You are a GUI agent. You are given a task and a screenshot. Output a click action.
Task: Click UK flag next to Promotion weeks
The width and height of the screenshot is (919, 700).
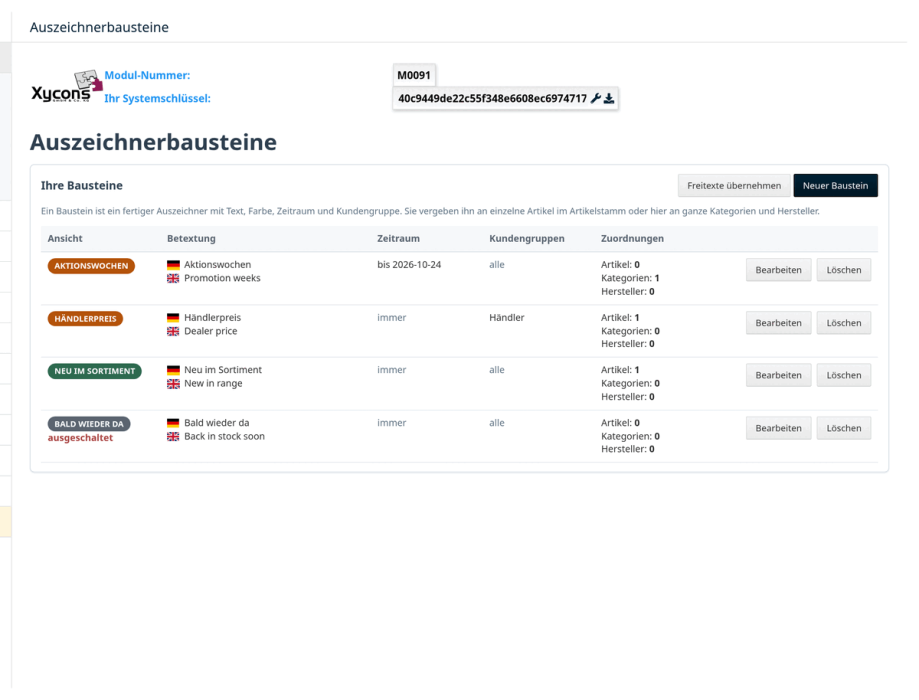coord(173,278)
